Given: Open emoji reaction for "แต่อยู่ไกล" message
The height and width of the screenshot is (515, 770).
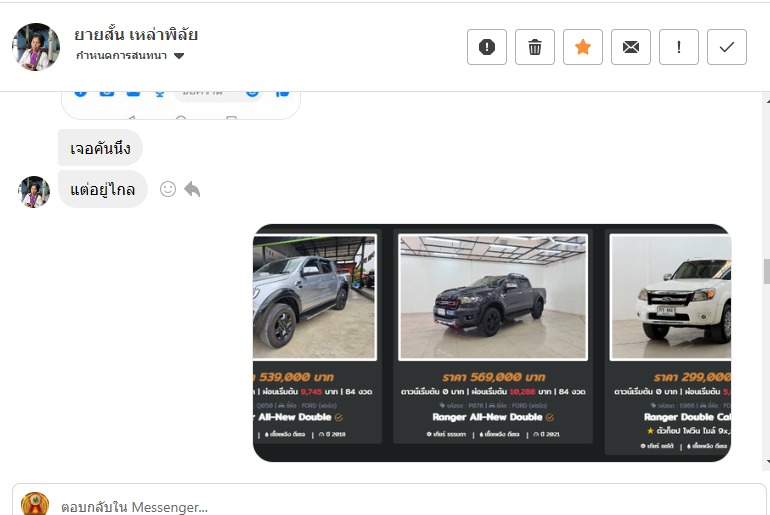Looking at the screenshot, I should pos(168,189).
